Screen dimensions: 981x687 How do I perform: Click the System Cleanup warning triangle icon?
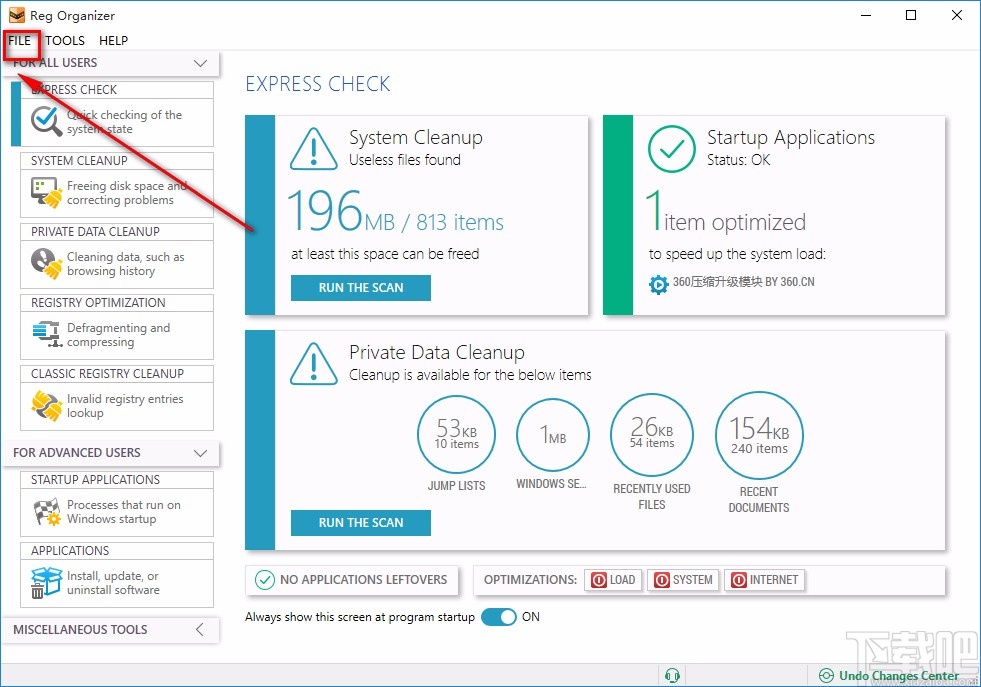pos(314,149)
